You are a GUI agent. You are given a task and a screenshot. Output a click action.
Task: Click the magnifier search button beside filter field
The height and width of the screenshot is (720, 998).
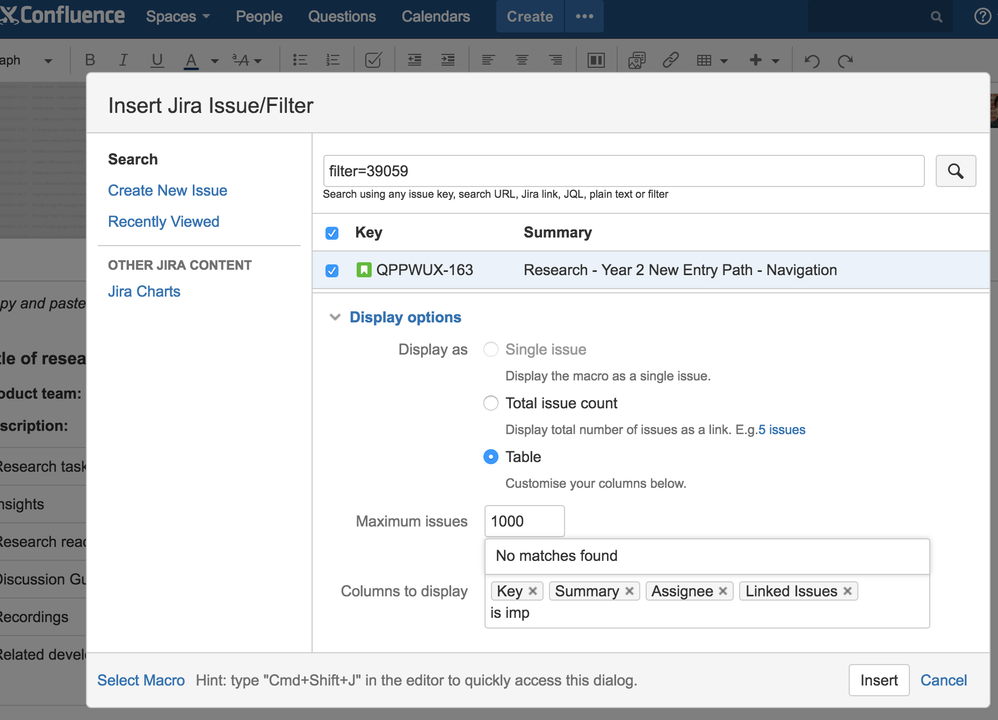click(955, 171)
